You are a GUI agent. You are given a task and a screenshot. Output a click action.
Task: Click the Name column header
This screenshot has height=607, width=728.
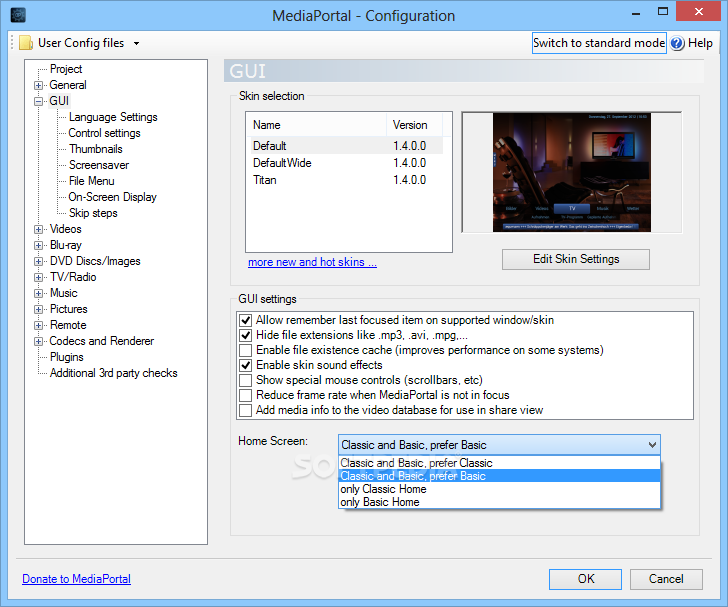[x=318, y=125]
